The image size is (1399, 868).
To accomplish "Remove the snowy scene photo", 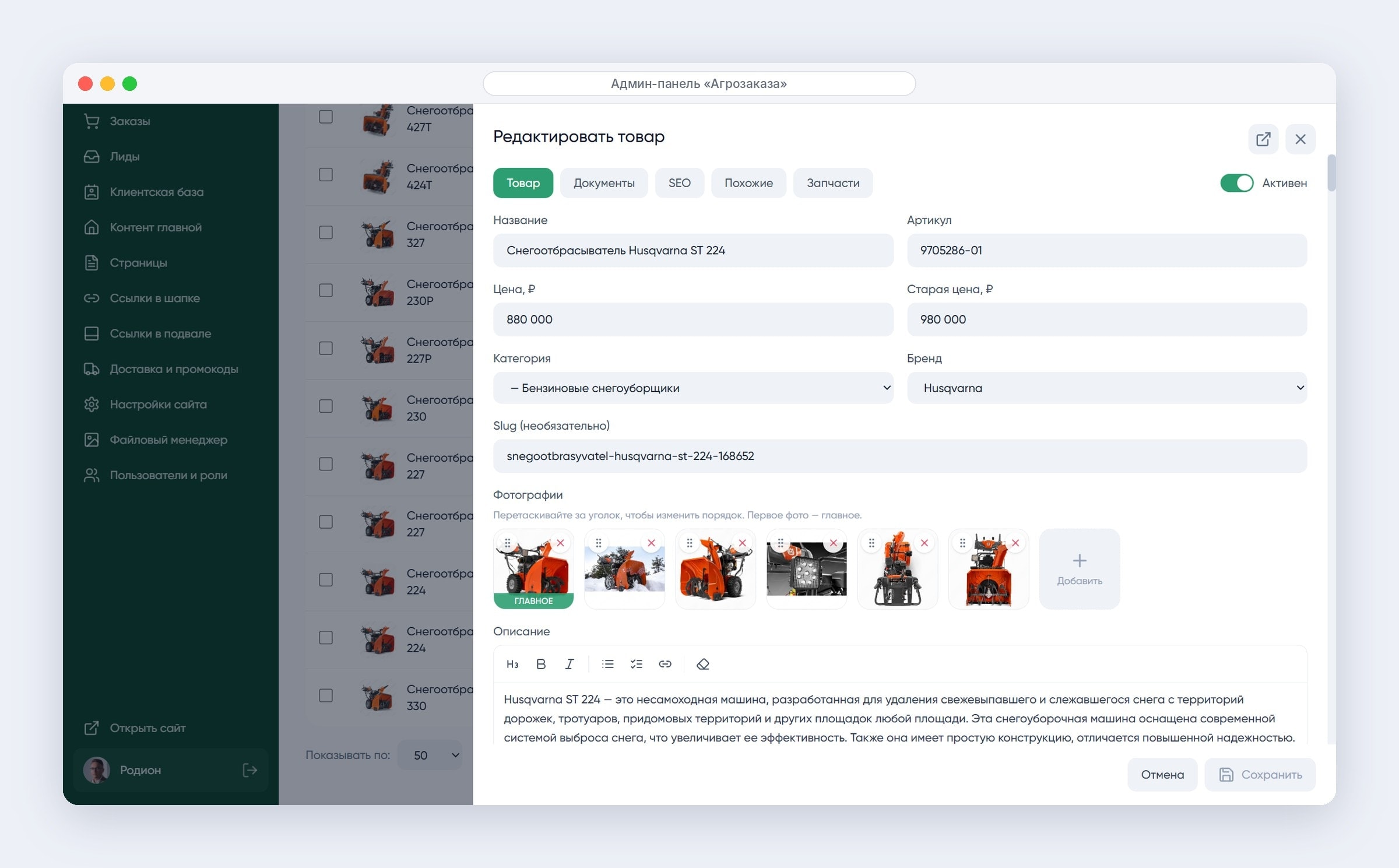I will tap(651, 543).
